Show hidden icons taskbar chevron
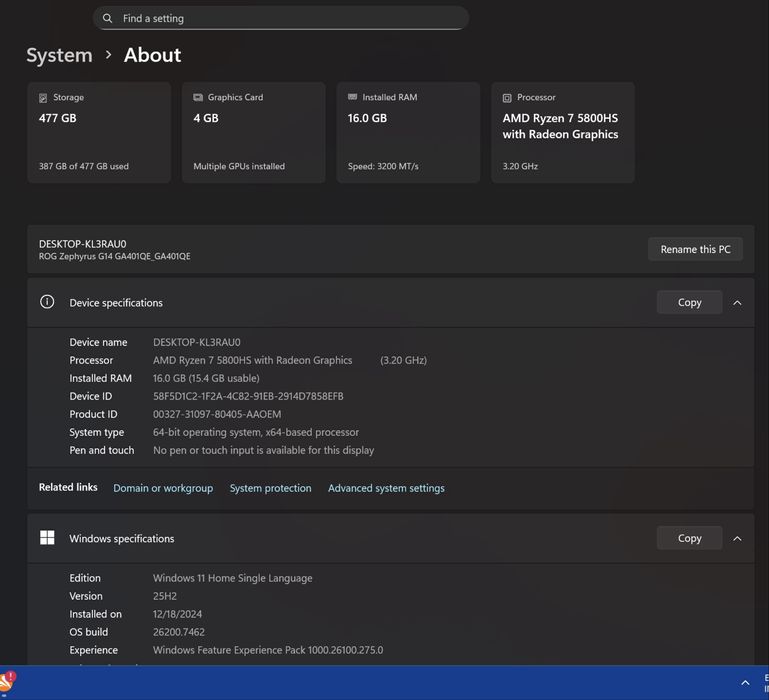Viewport: 769px width, 700px height. click(745, 683)
